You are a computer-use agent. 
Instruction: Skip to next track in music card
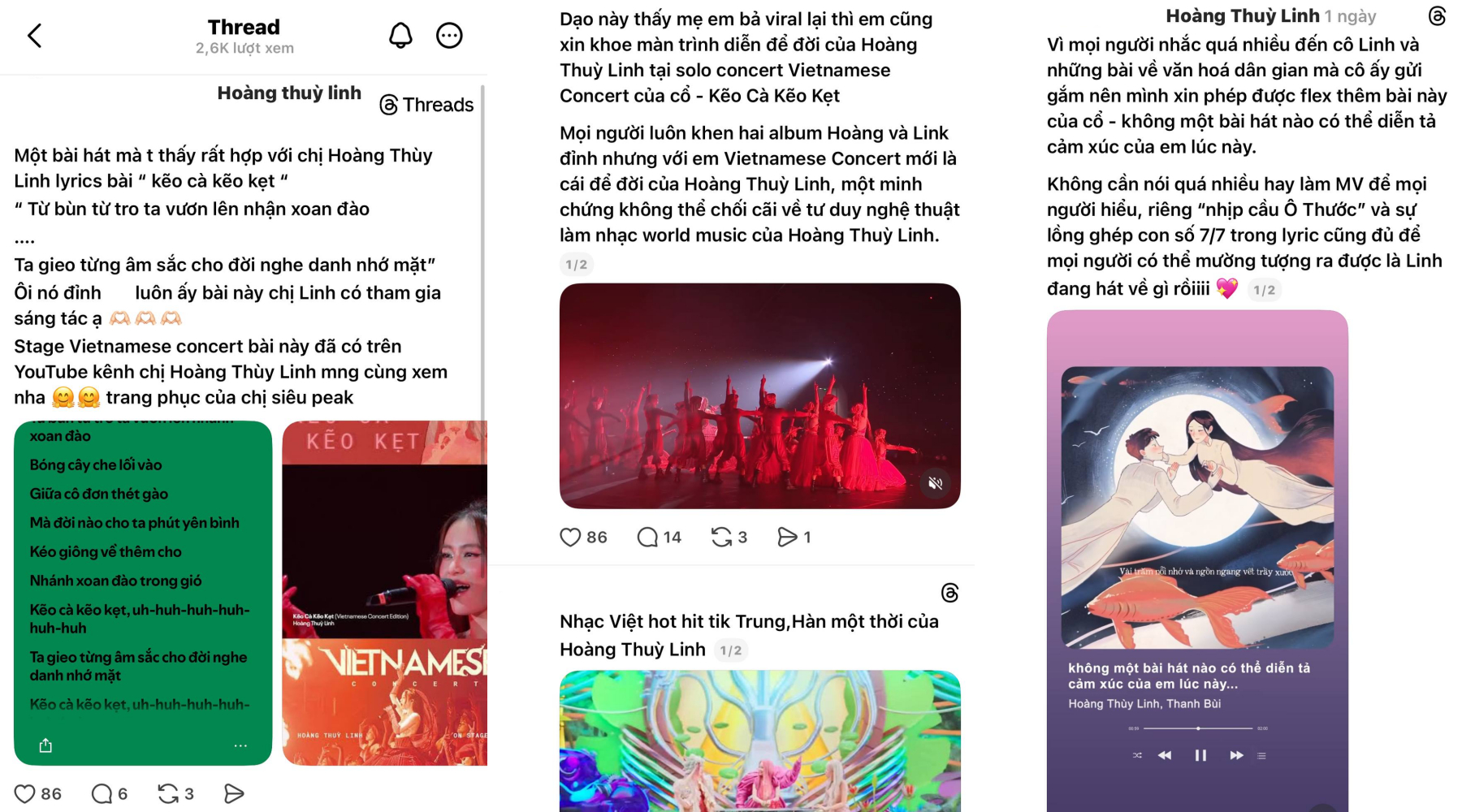[x=1236, y=755]
